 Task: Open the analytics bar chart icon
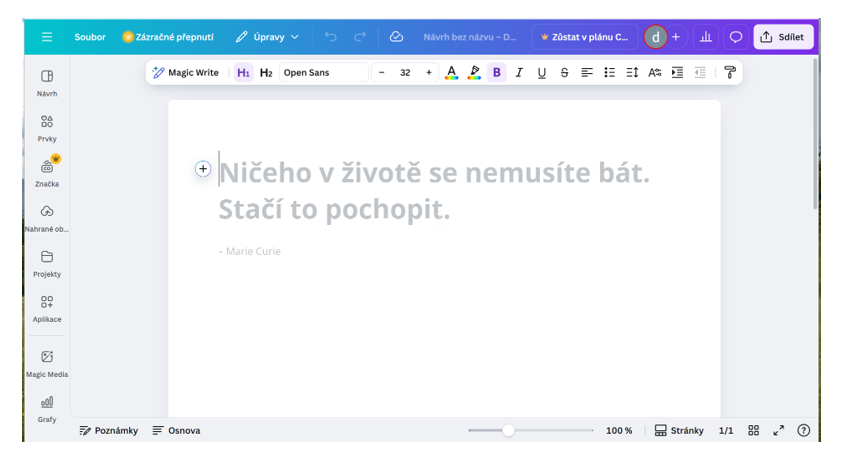click(x=706, y=37)
